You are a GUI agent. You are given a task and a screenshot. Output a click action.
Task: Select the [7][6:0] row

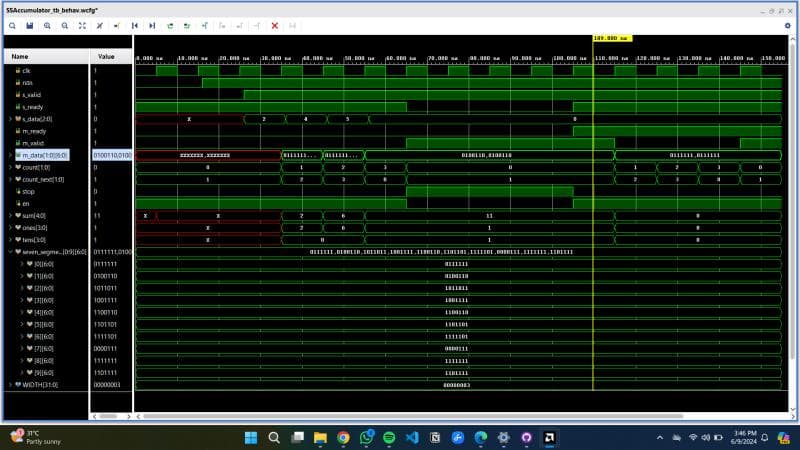tap(46, 348)
